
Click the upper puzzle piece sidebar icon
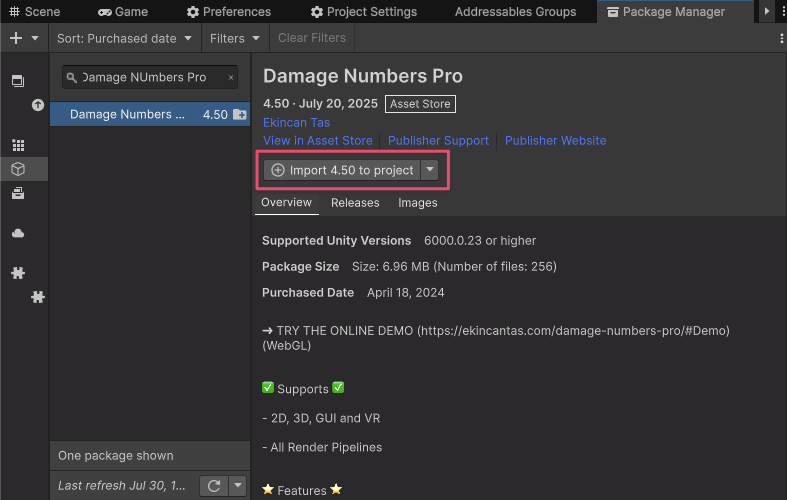click(x=18, y=273)
